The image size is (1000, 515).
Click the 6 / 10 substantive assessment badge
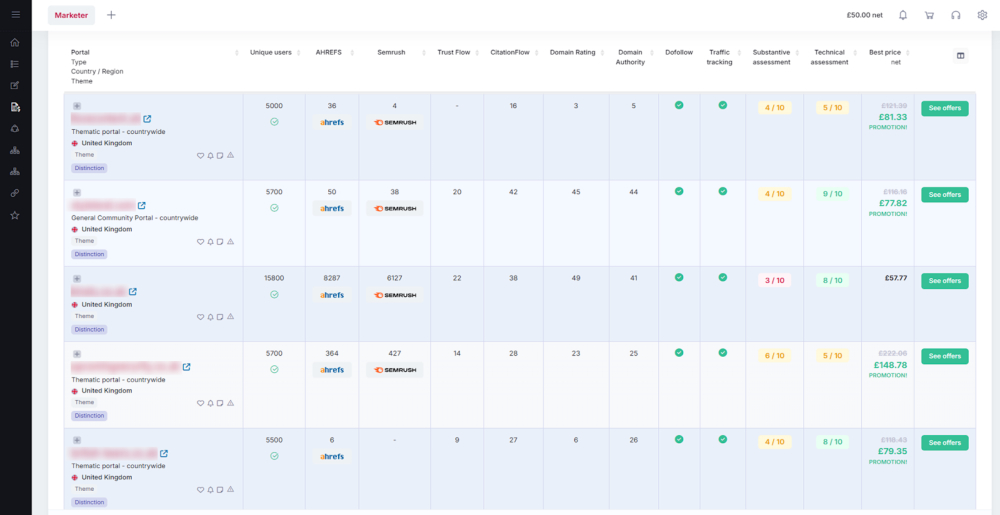click(774, 355)
